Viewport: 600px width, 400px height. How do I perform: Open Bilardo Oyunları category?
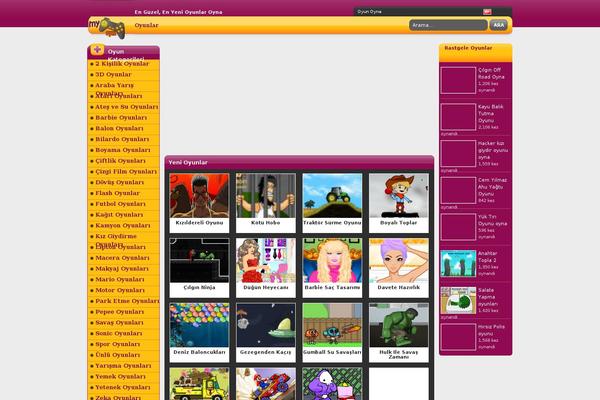click(x=122, y=139)
